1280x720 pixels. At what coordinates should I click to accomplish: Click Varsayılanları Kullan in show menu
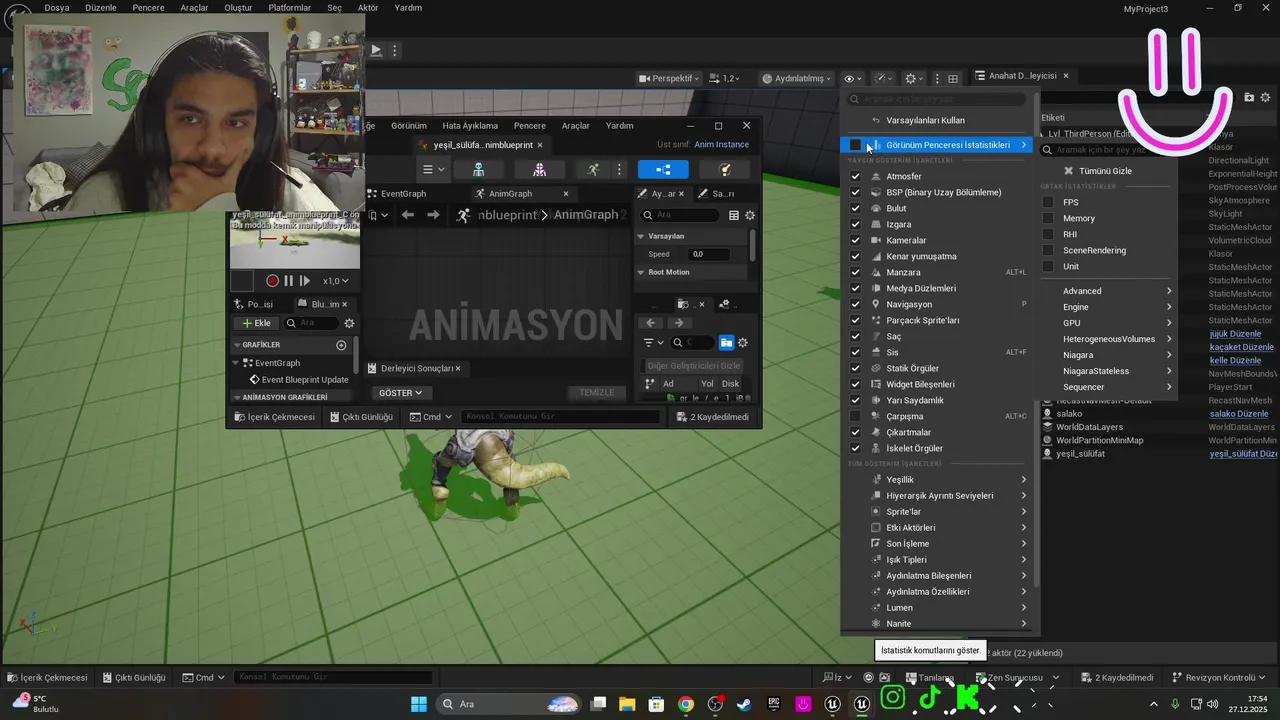click(x=925, y=121)
